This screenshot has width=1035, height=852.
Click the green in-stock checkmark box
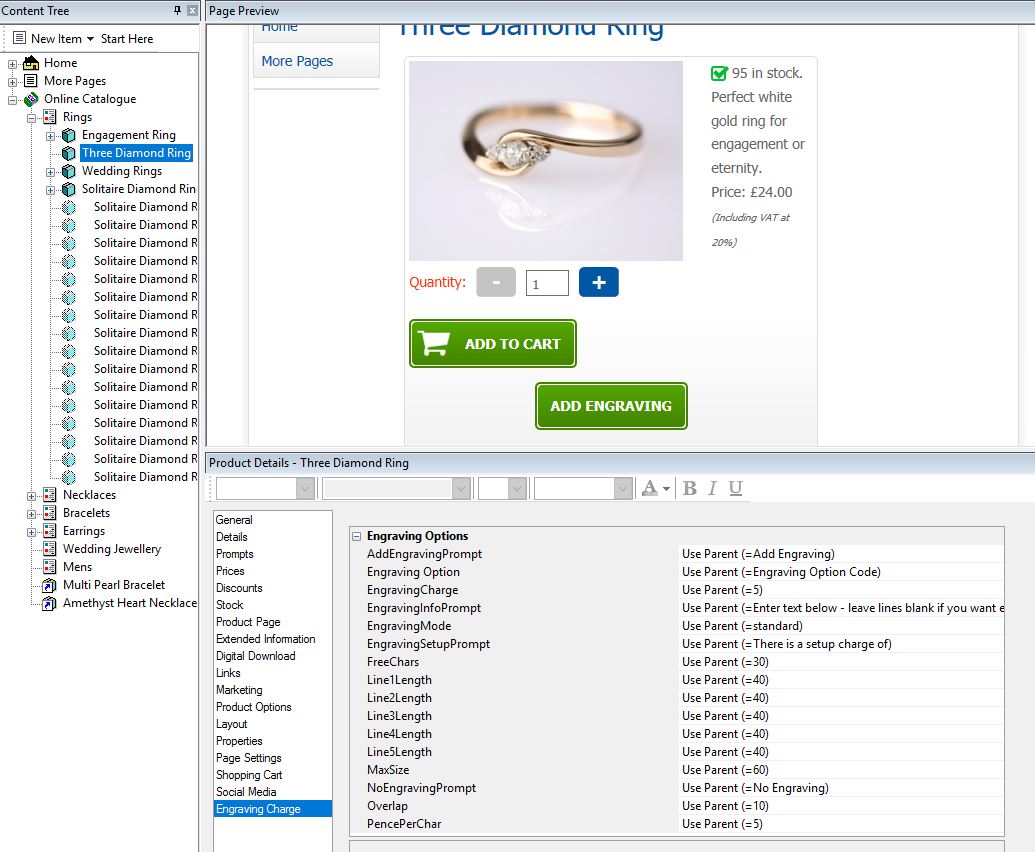click(719, 73)
